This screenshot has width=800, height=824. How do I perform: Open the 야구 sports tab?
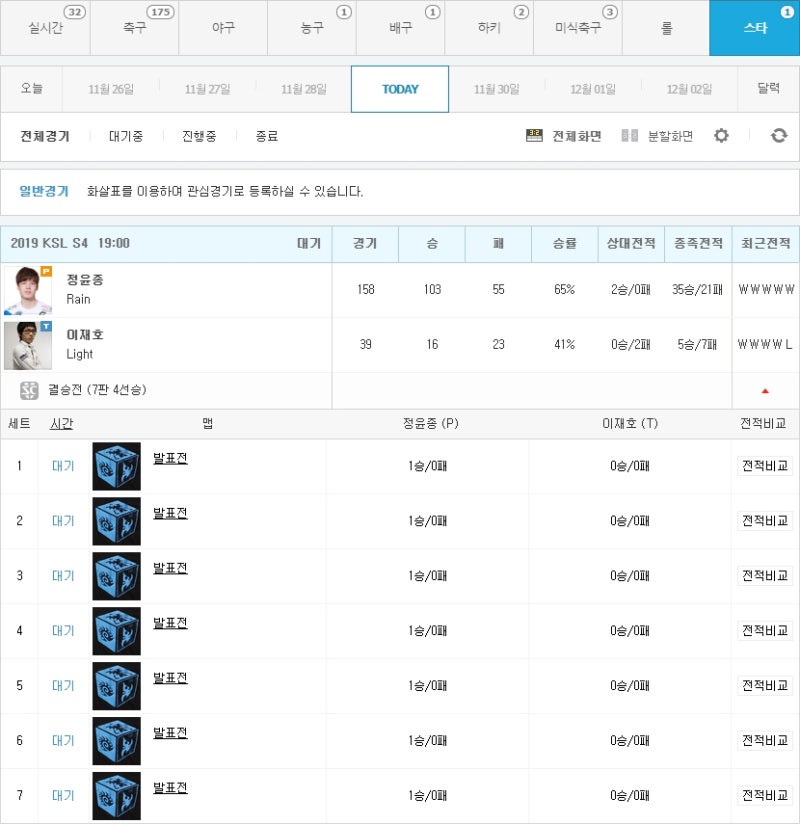pyautogui.click(x=223, y=28)
